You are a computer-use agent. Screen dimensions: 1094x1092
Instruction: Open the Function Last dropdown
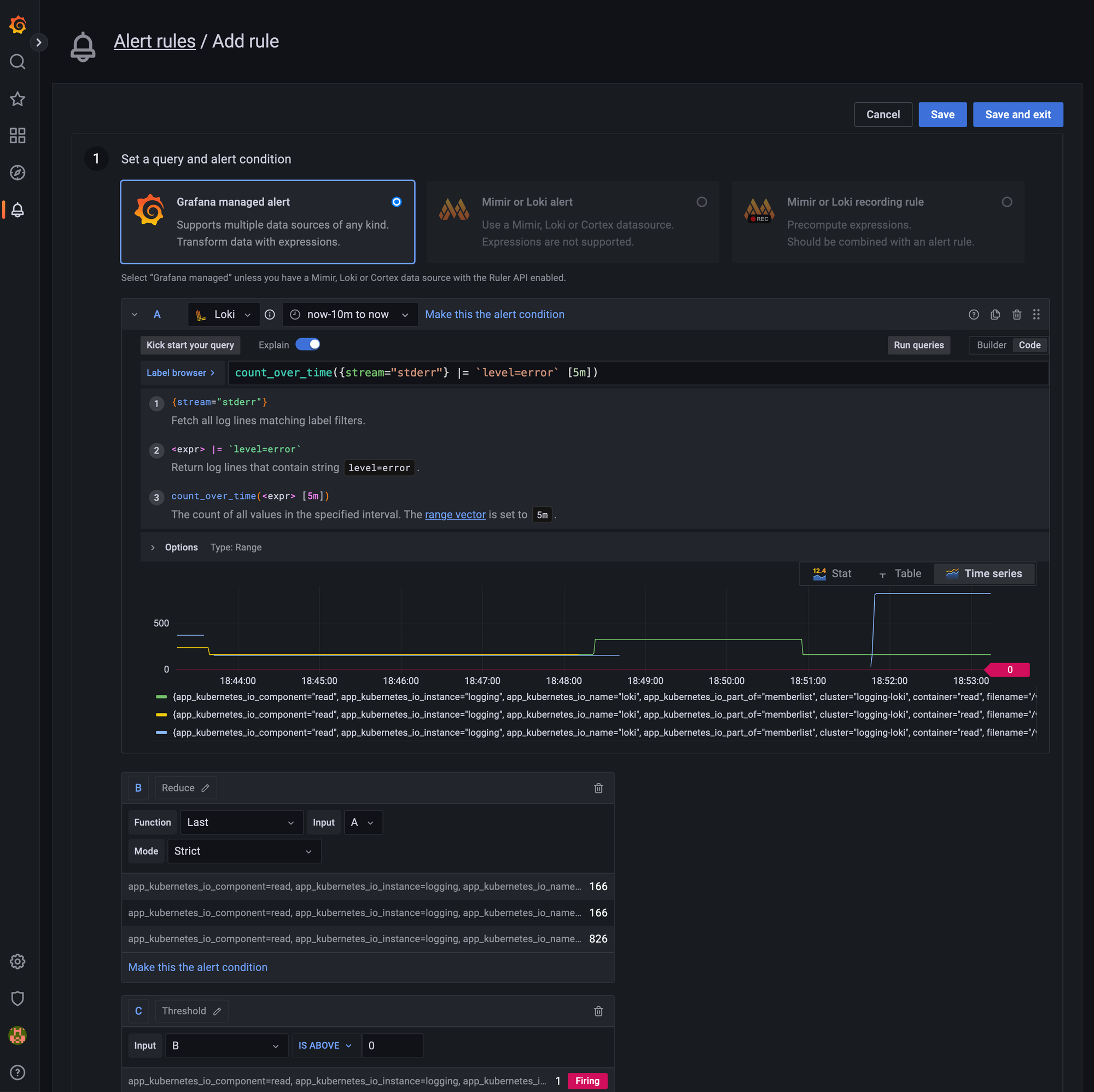pos(242,822)
